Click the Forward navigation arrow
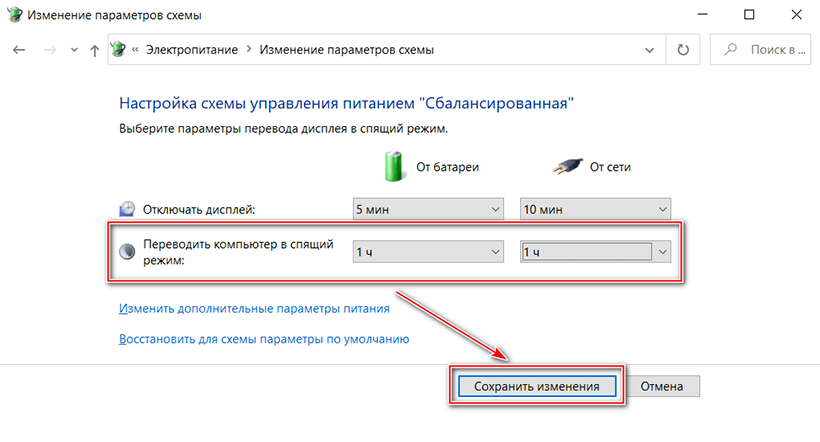This screenshot has width=820, height=442. pos(46,50)
